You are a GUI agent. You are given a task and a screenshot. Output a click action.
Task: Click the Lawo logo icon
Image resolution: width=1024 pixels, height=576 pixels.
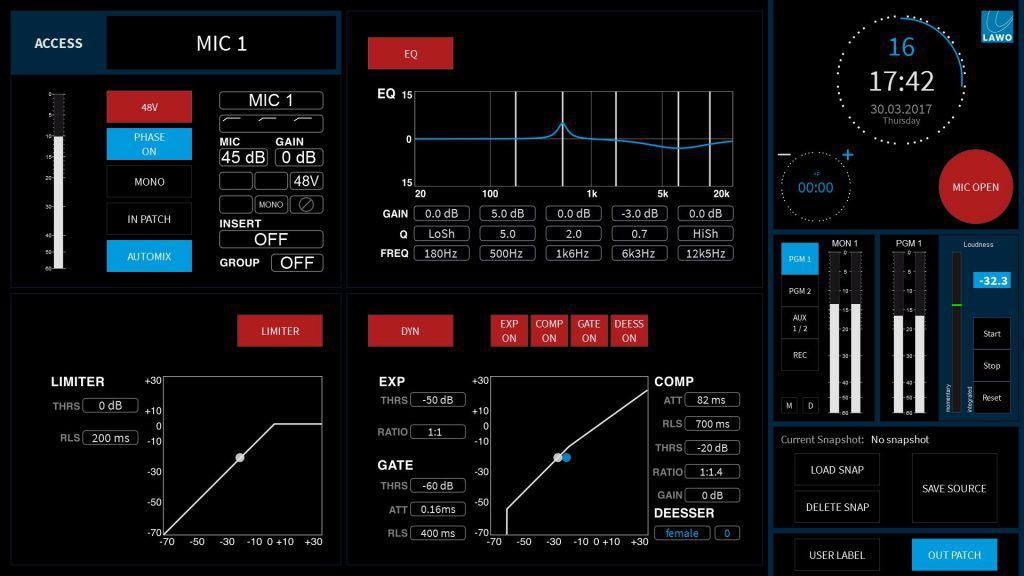coord(996,26)
